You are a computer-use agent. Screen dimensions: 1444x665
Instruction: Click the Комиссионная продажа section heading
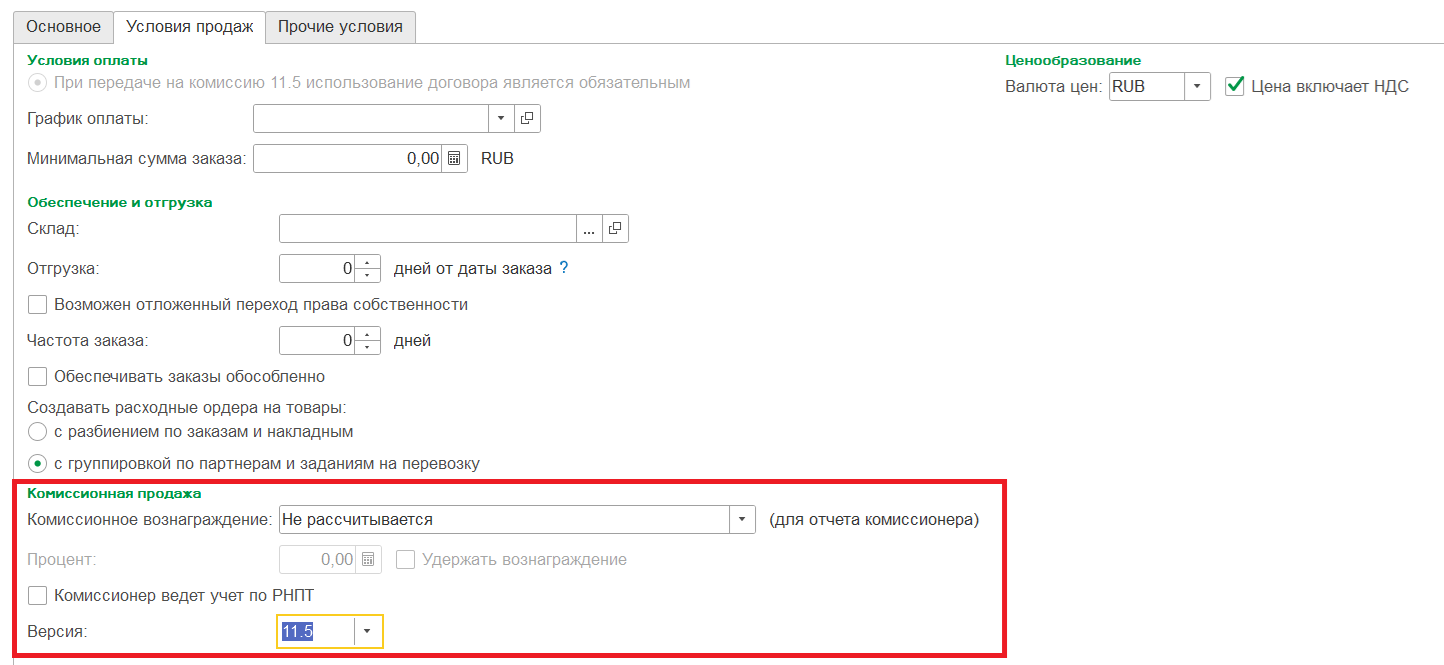pyautogui.click(x=114, y=493)
